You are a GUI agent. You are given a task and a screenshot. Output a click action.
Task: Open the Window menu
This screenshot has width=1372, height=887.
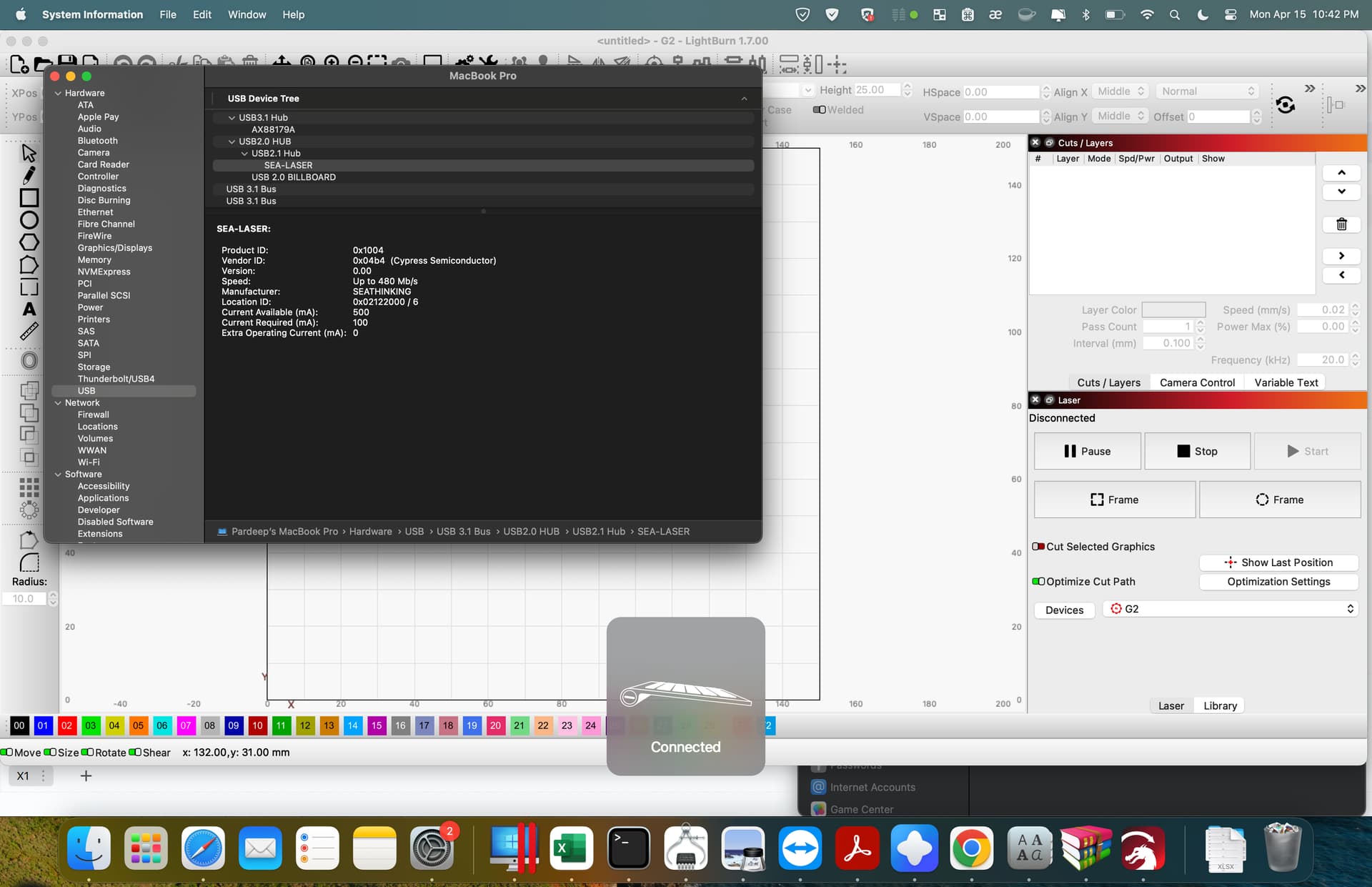click(x=247, y=14)
